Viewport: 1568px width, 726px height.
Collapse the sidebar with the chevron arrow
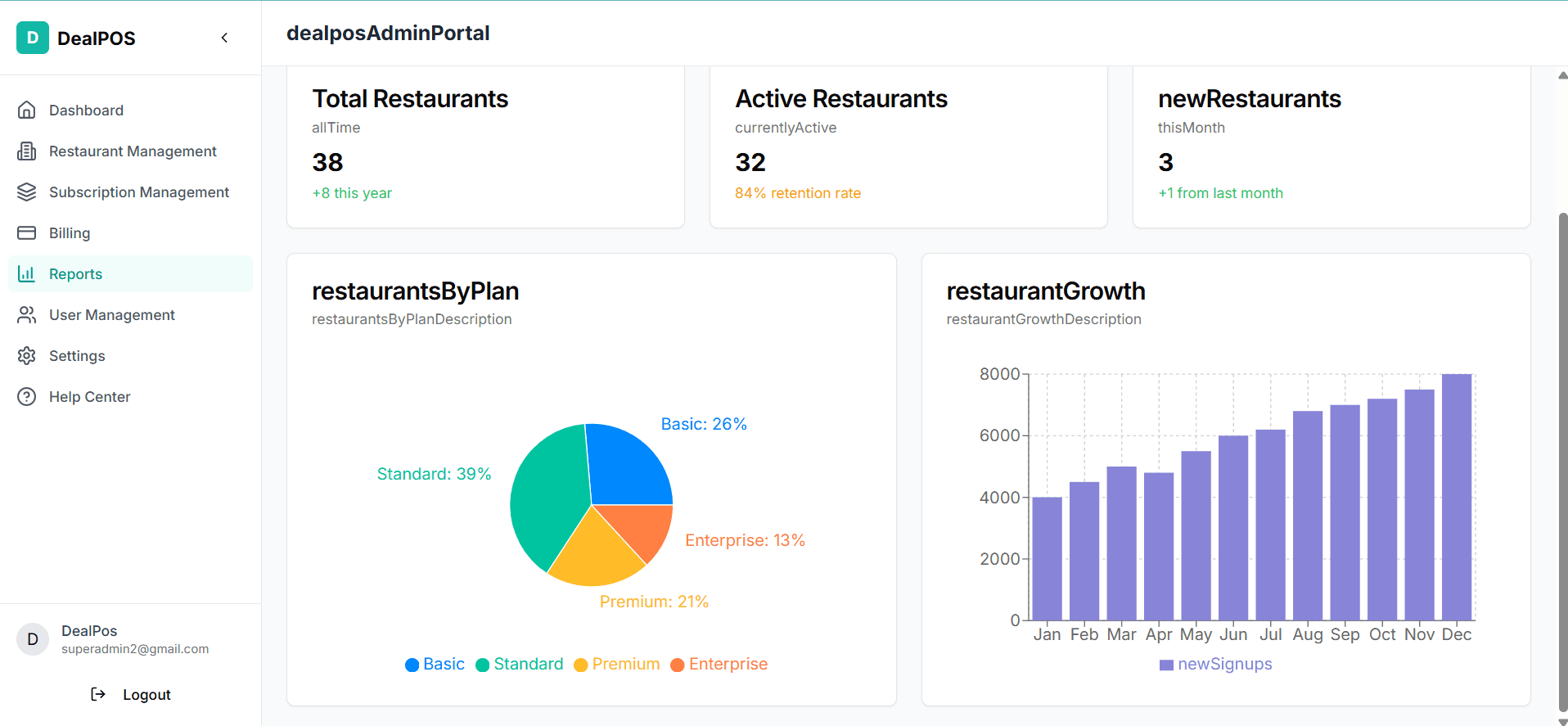pyautogui.click(x=224, y=38)
